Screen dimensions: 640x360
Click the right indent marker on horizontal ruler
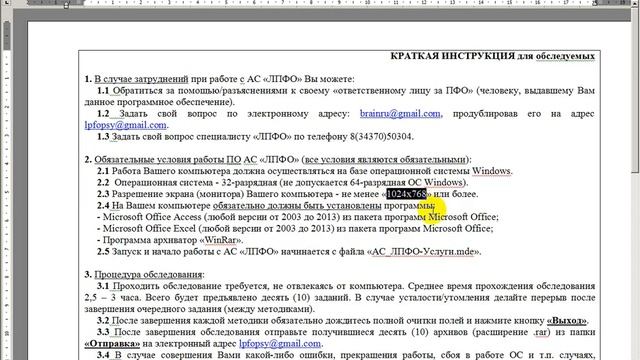[x=595, y=4]
